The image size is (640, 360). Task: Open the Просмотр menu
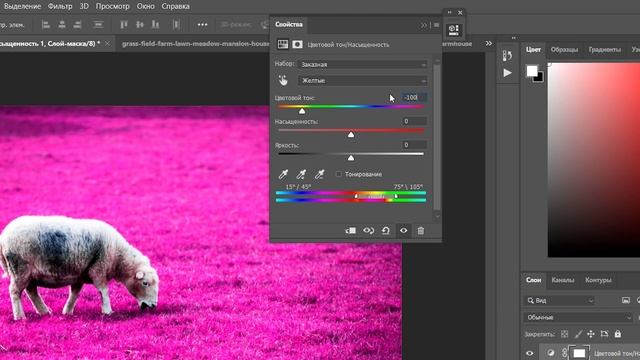tap(113, 6)
